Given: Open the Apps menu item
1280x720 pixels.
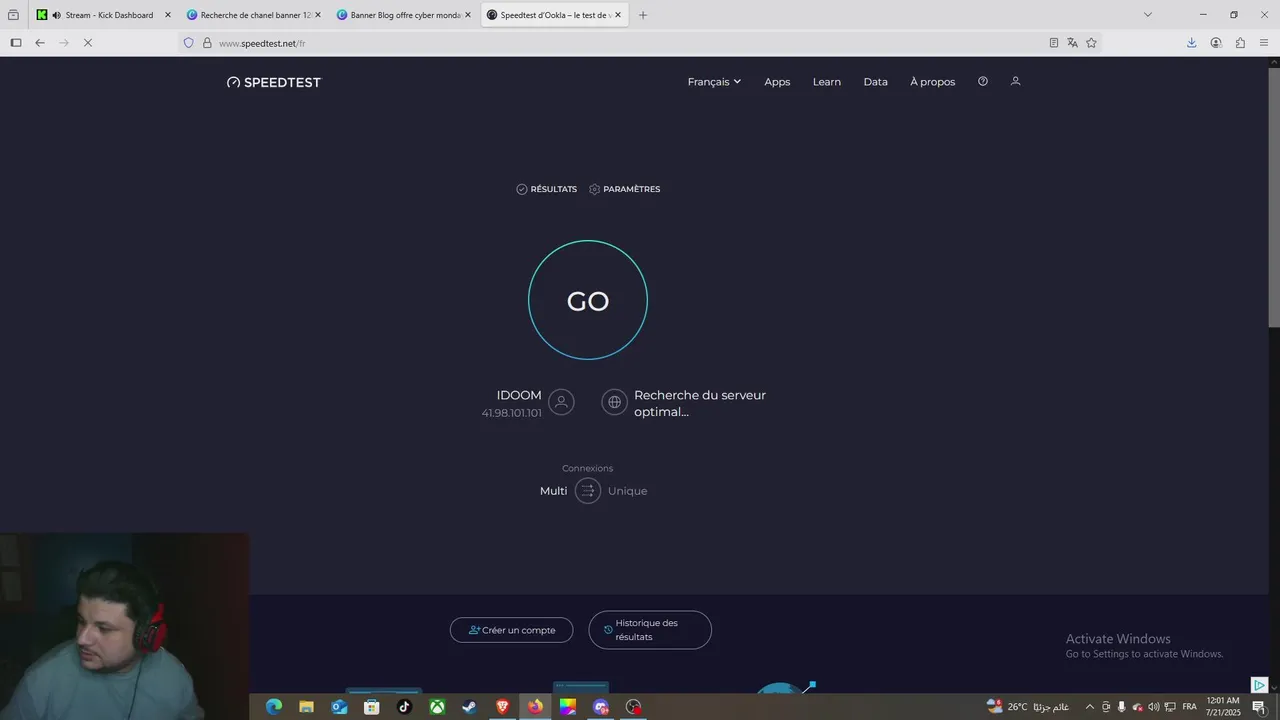Looking at the screenshot, I should click(777, 82).
